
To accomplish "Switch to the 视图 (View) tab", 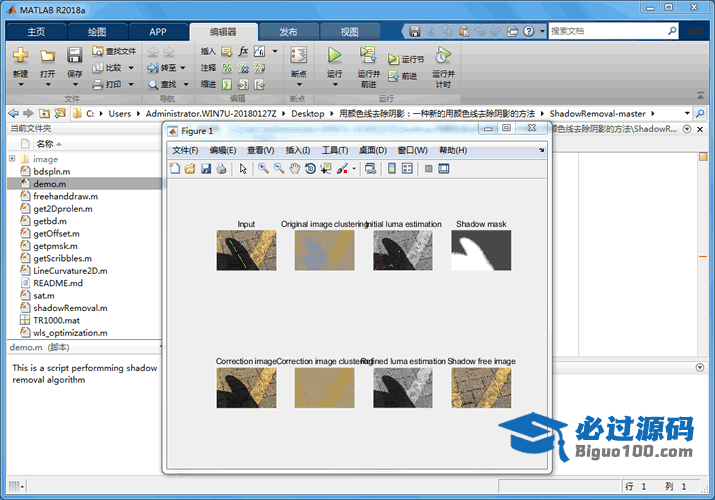I will coord(350,32).
